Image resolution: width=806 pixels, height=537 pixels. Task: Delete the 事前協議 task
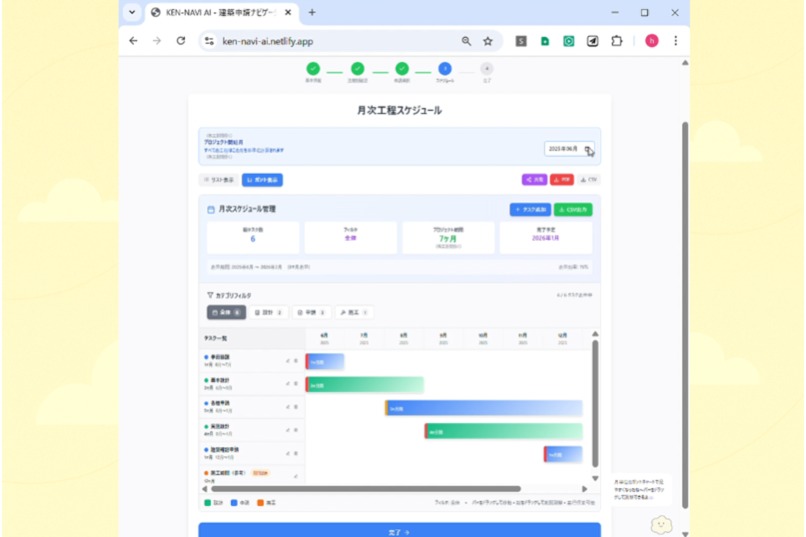tap(296, 361)
